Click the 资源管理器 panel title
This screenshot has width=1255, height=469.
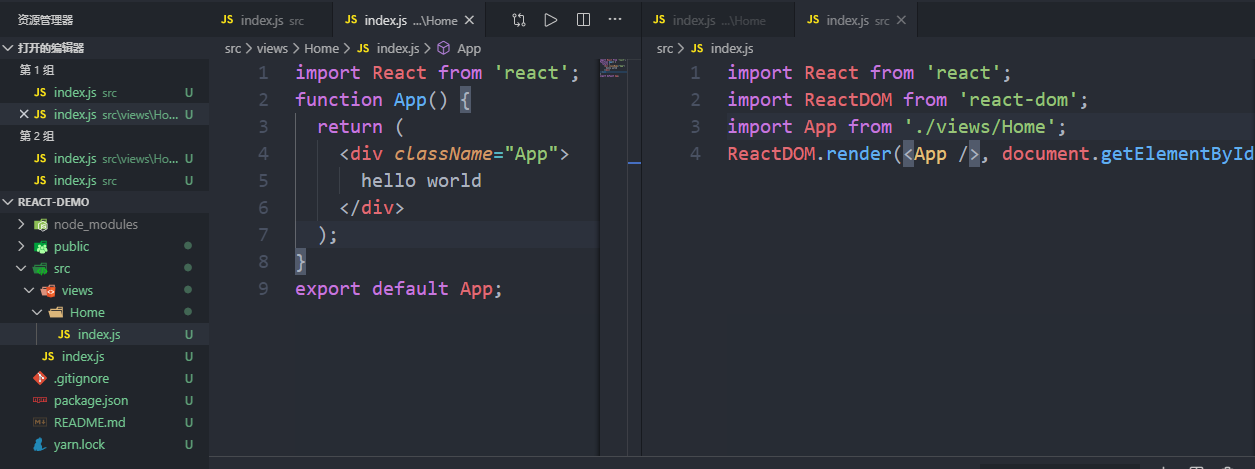[x=45, y=20]
